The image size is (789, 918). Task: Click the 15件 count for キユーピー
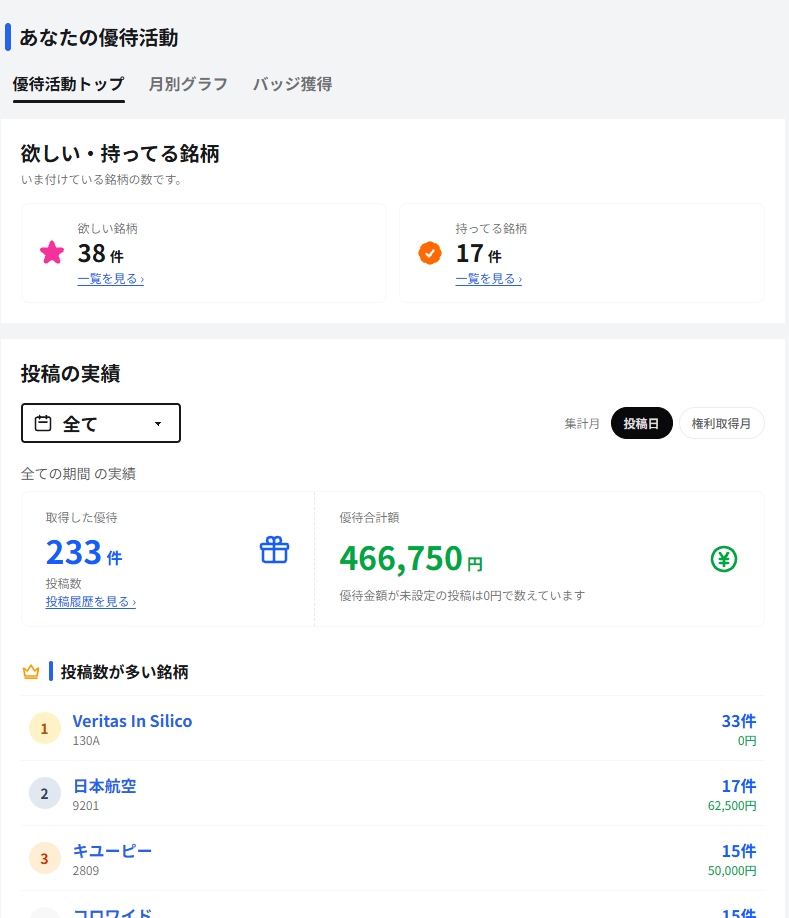coord(739,851)
